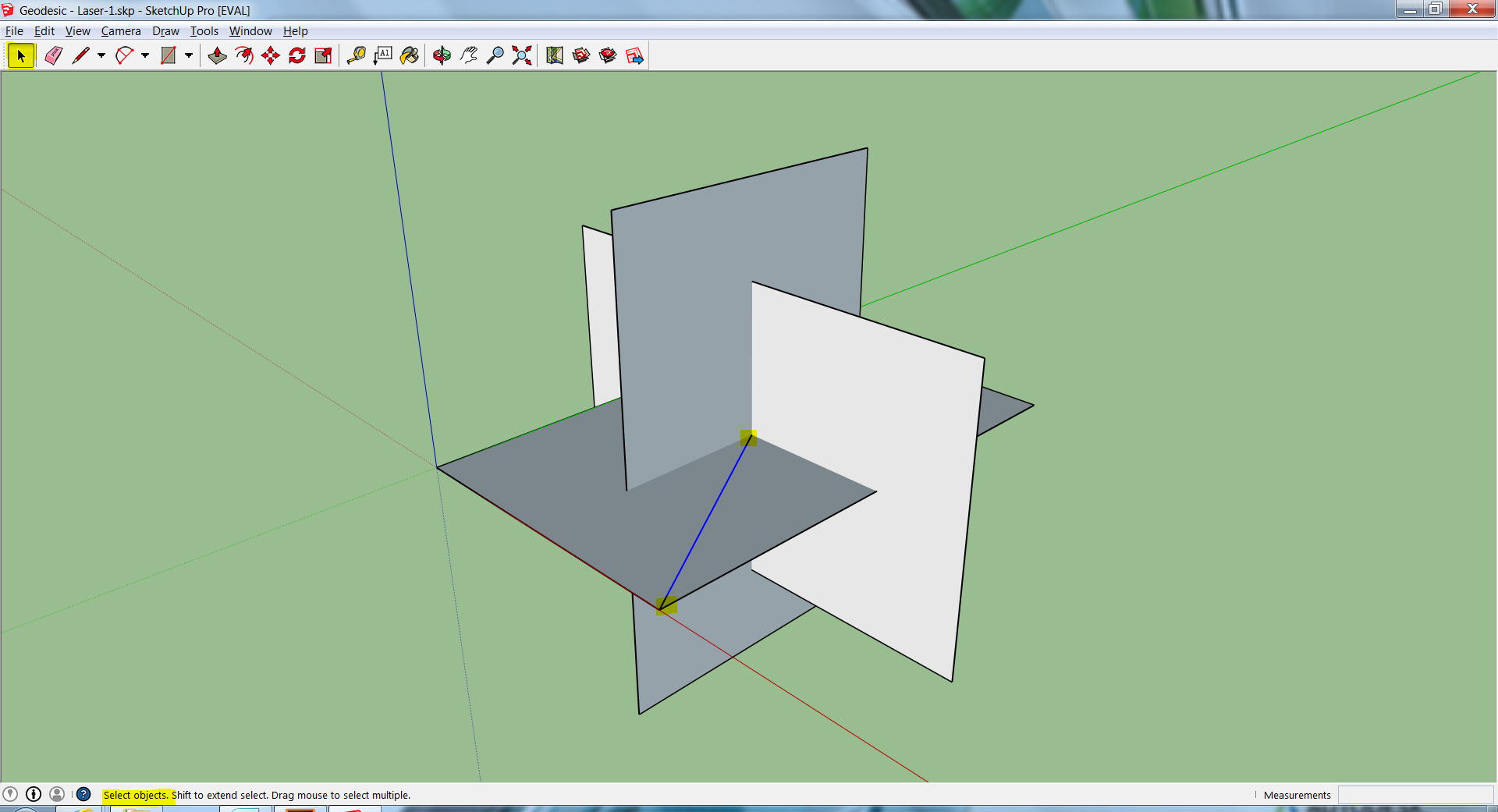Viewport: 1498px width, 812px height.
Task: Open the Window menu
Action: (x=250, y=31)
